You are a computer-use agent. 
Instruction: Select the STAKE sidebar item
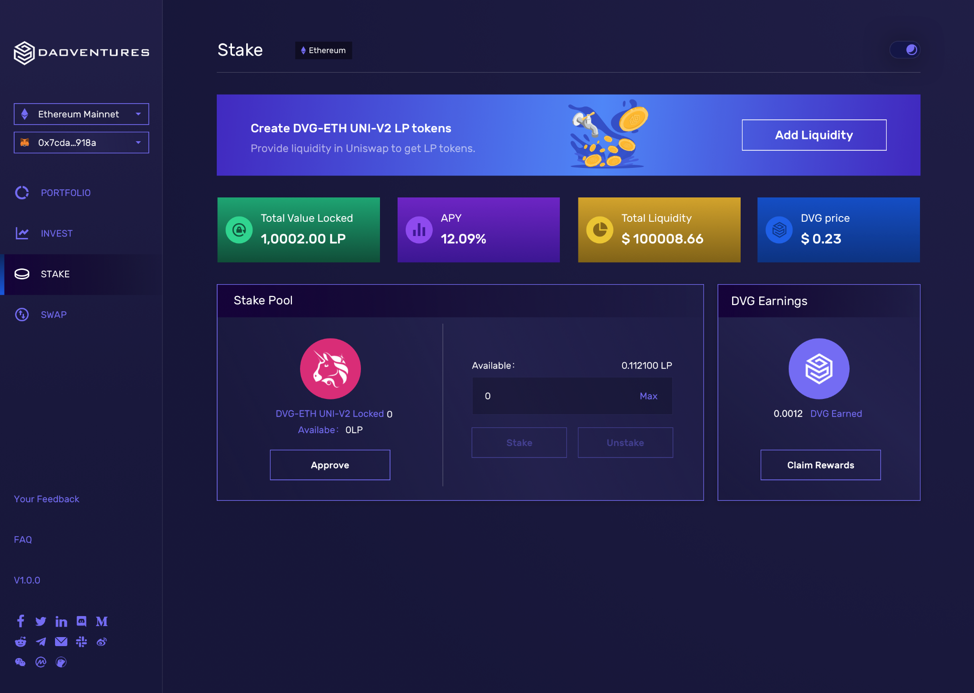tap(81, 274)
